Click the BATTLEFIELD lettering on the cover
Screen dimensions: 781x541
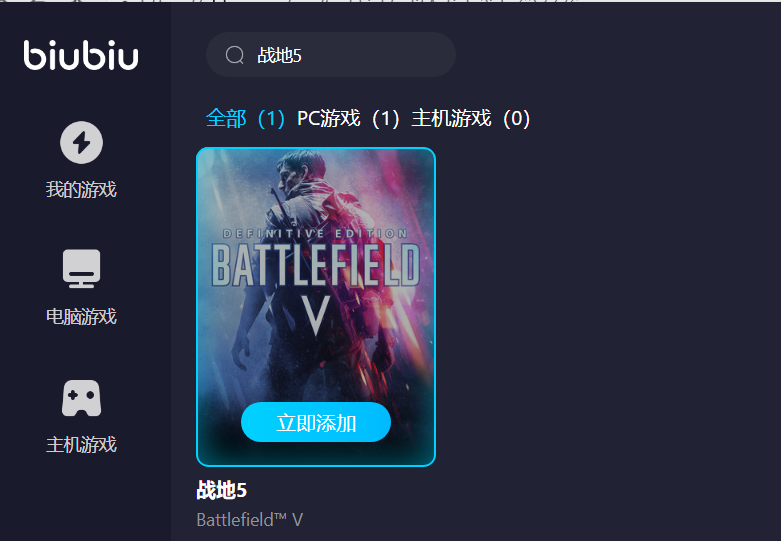pyautogui.click(x=316, y=266)
